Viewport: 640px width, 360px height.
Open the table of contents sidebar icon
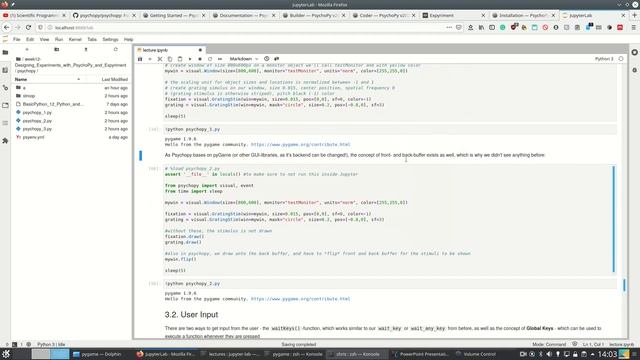[x=5, y=123]
